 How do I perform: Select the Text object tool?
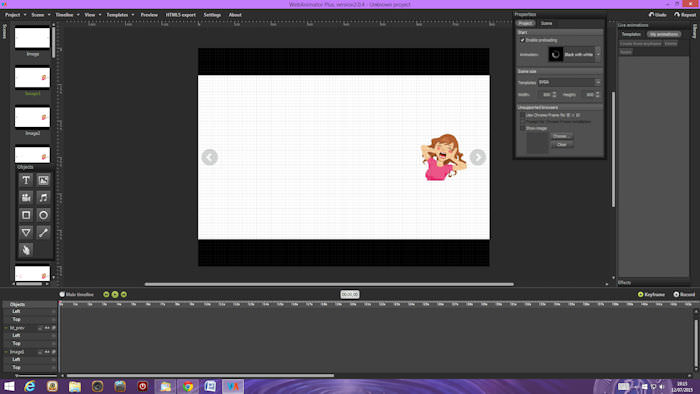pyautogui.click(x=26, y=180)
